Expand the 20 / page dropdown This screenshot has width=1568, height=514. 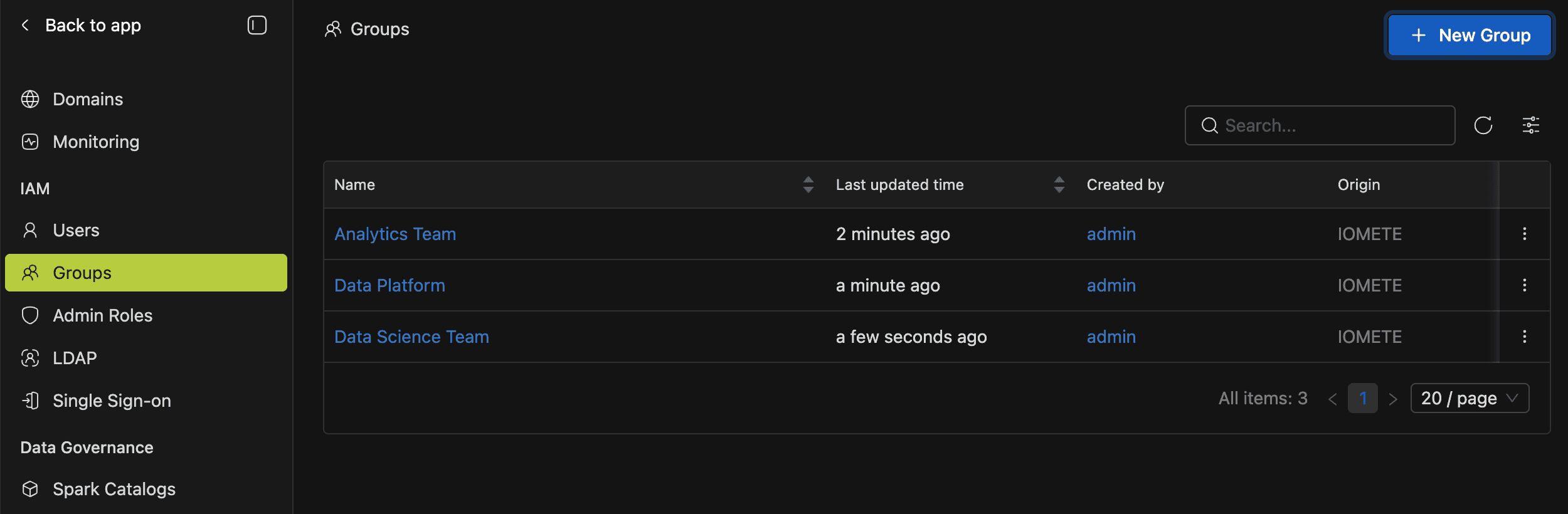click(x=1470, y=399)
